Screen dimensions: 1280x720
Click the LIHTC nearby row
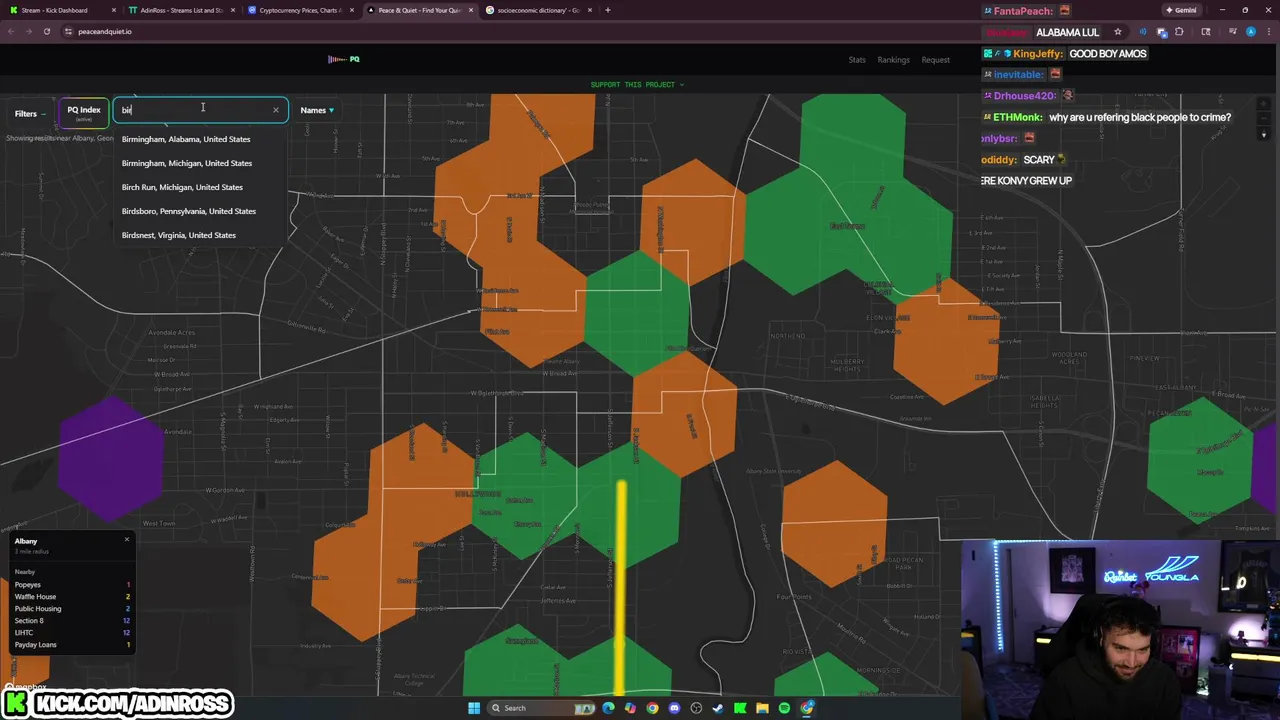72,633
